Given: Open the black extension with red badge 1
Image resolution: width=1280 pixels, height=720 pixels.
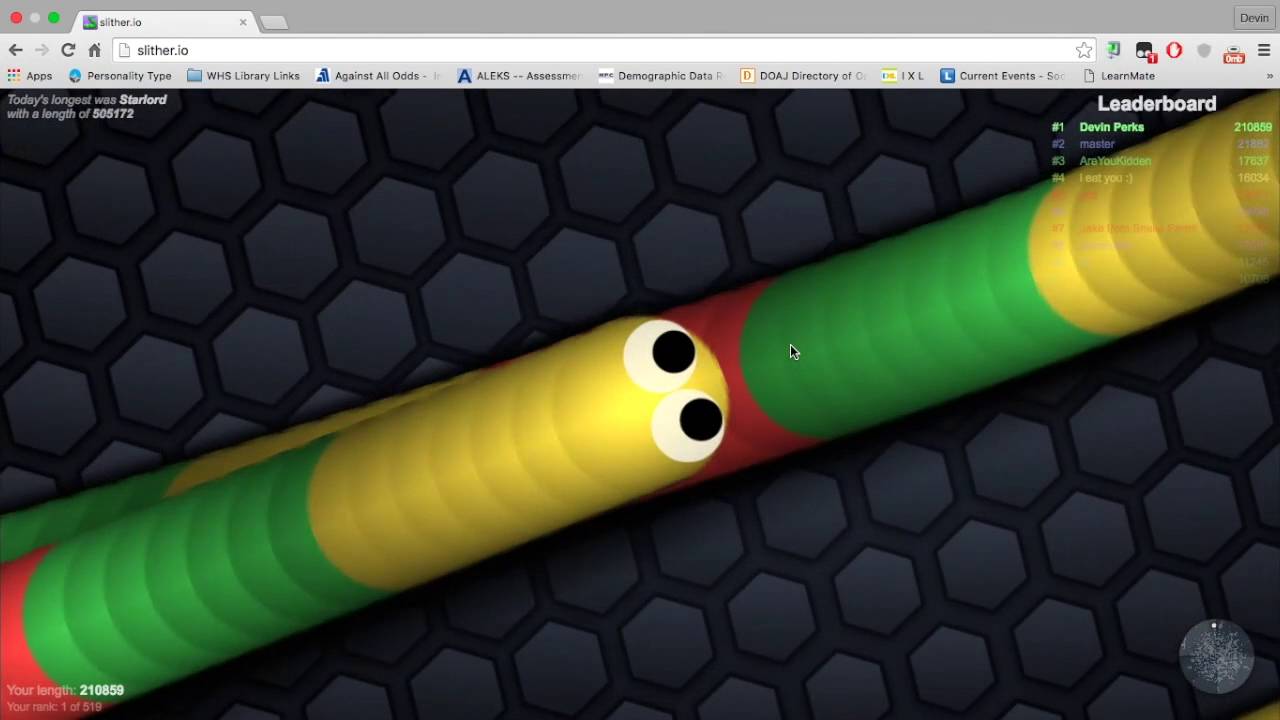Looking at the screenshot, I should click(x=1145, y=51).
